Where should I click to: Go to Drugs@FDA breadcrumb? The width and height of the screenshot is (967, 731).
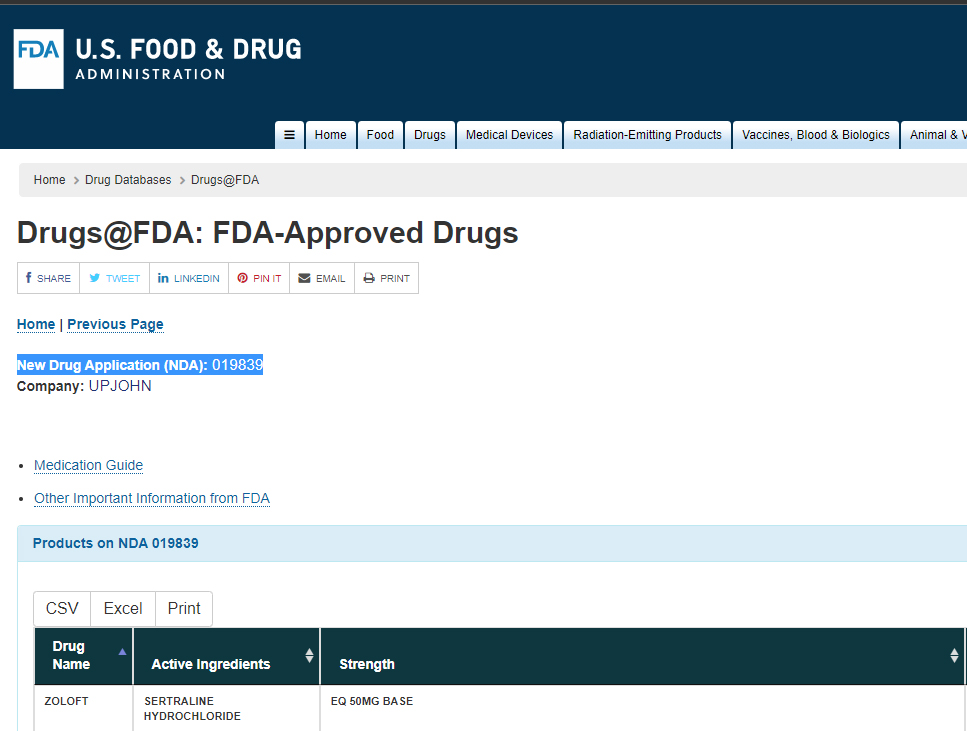click(x=225, y=180)
